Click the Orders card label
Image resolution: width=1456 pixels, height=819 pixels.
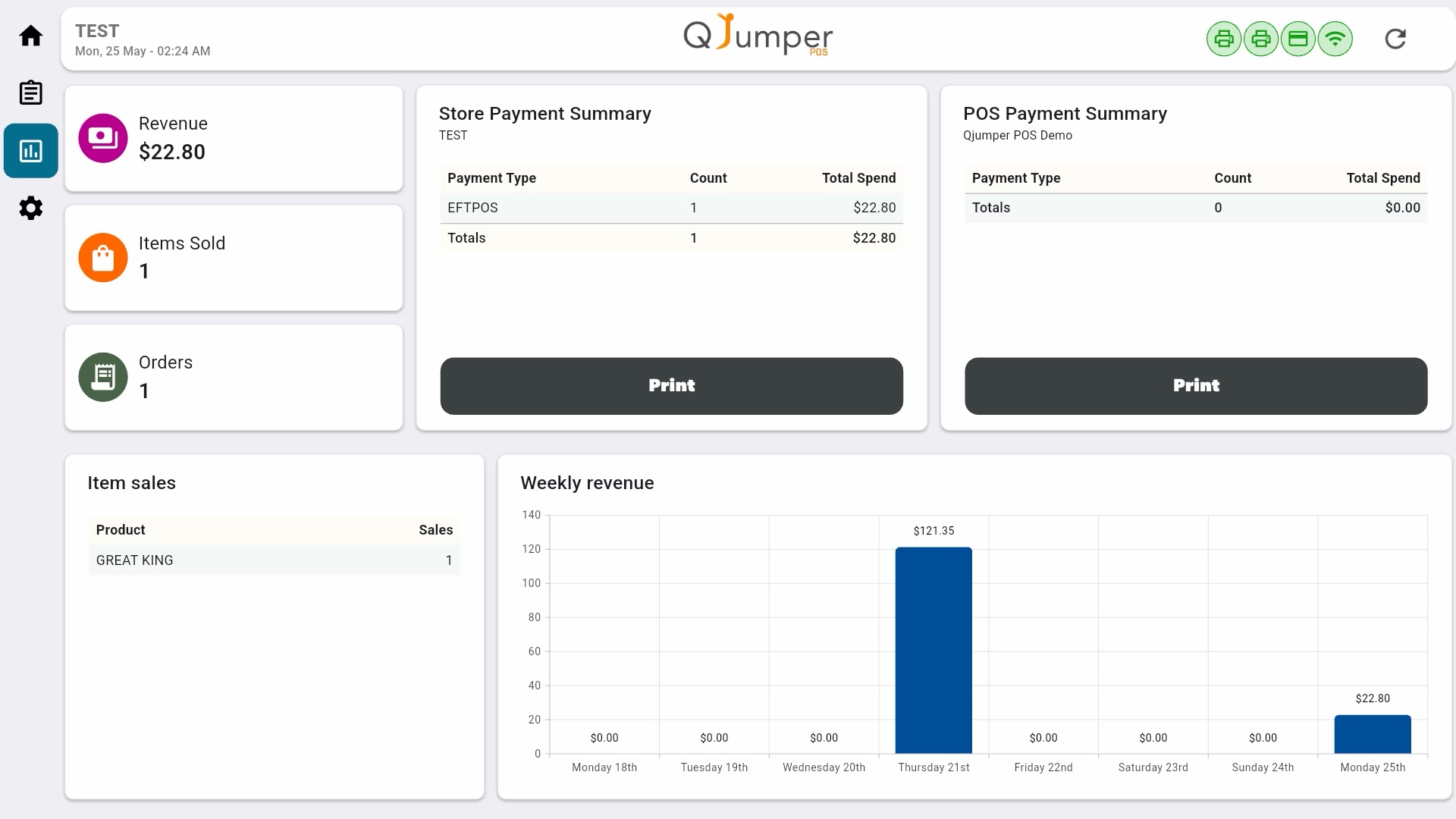pyautogui.click(x=165, y=362)
